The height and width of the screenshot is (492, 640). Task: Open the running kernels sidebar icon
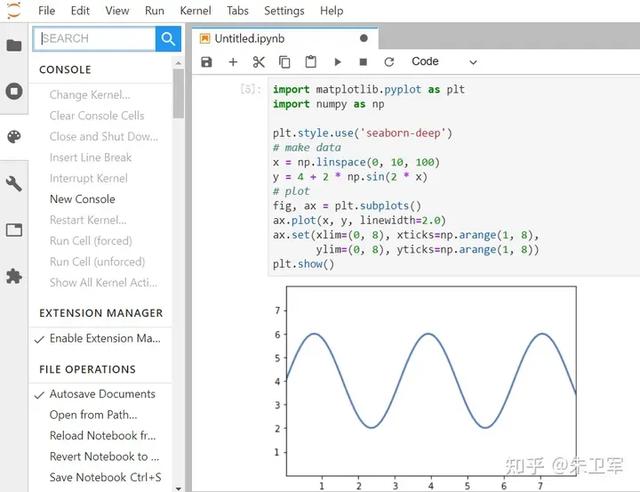tap(14, 91)
